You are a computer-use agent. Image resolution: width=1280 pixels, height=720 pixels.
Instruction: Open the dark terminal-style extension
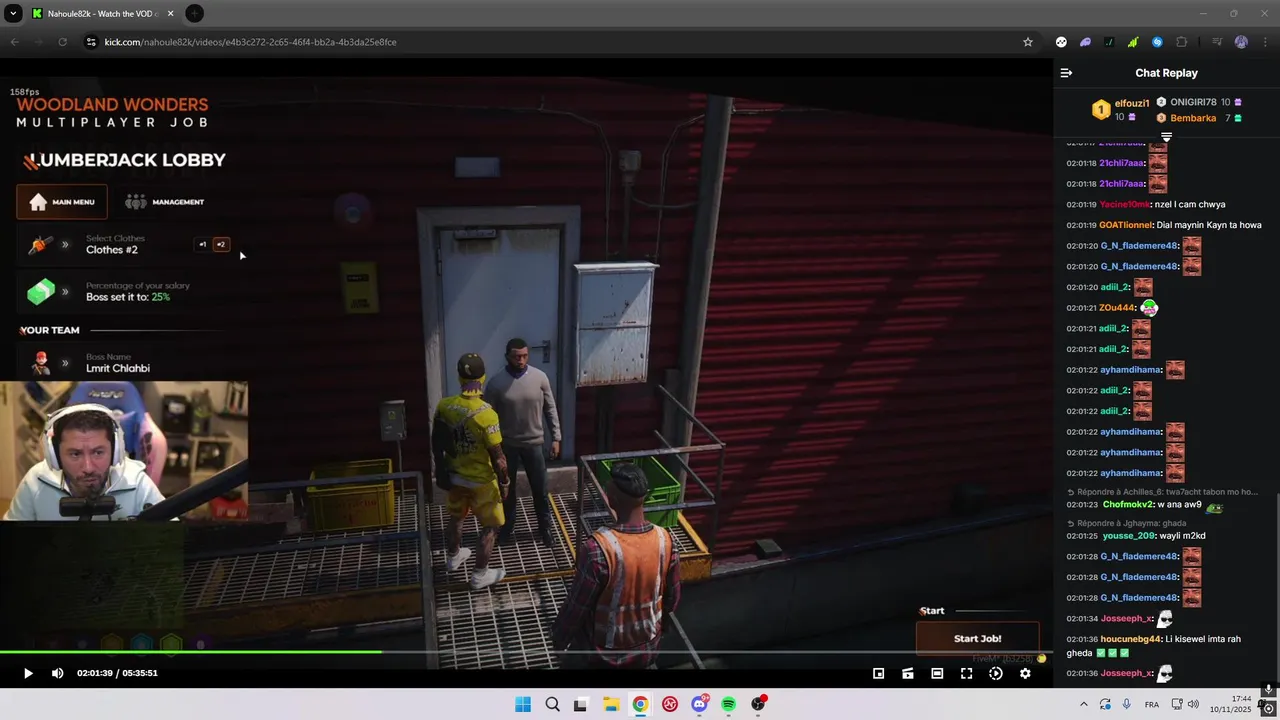click(x=1109, y=42)
